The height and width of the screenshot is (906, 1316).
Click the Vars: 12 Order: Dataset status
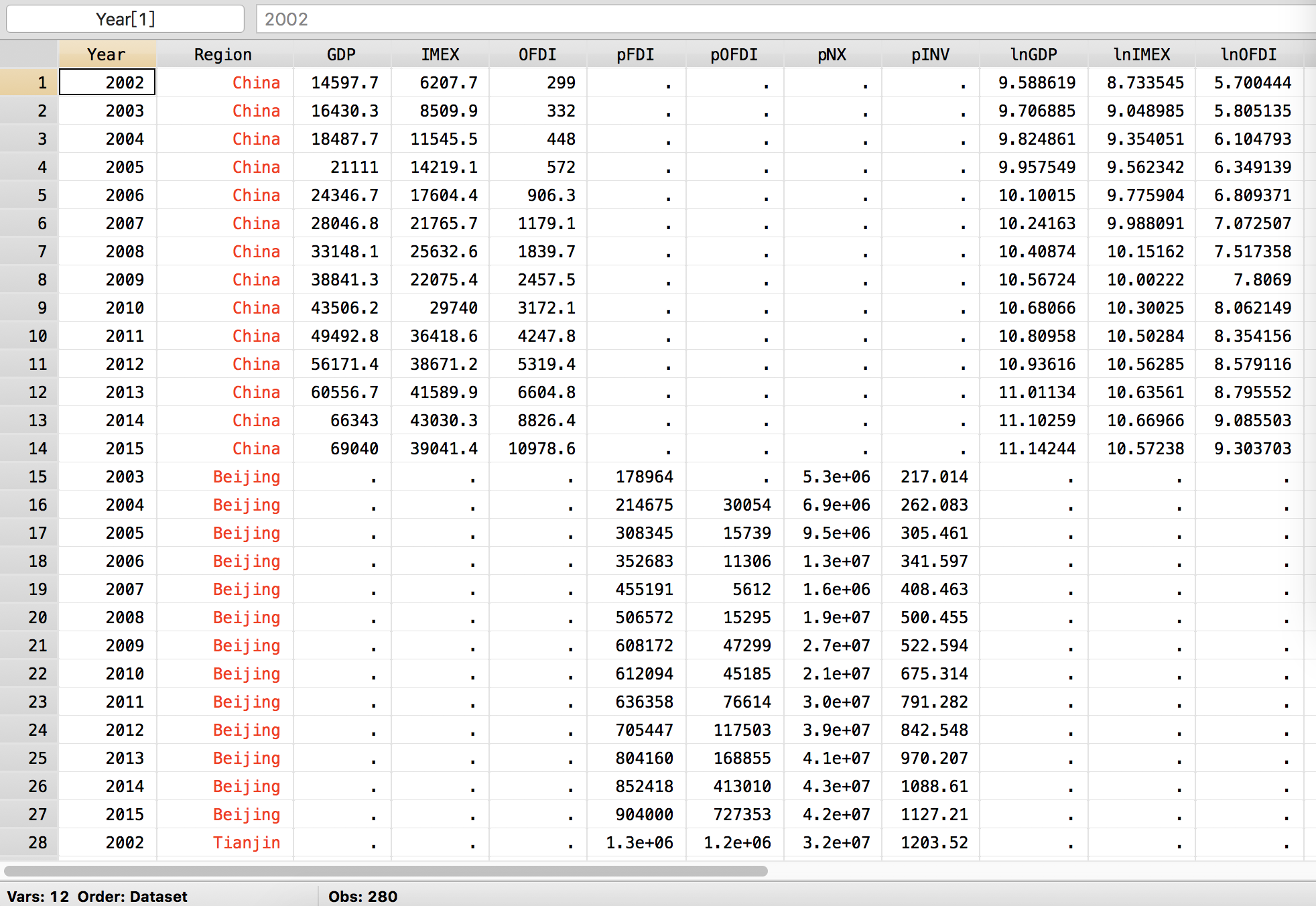(x=97, y=896)
